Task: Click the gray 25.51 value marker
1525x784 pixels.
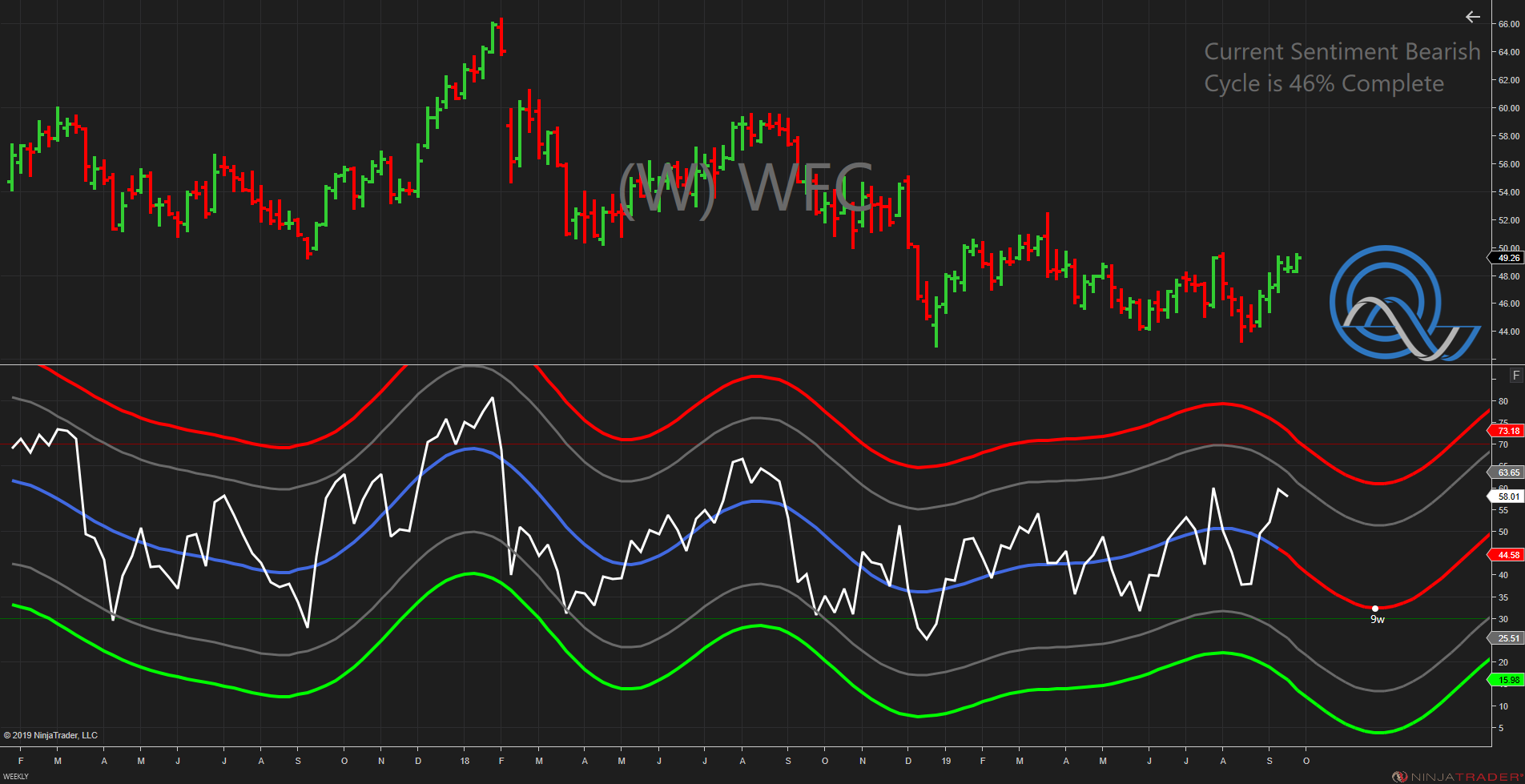Action: pyautogui.click(x=1507, y=638)
